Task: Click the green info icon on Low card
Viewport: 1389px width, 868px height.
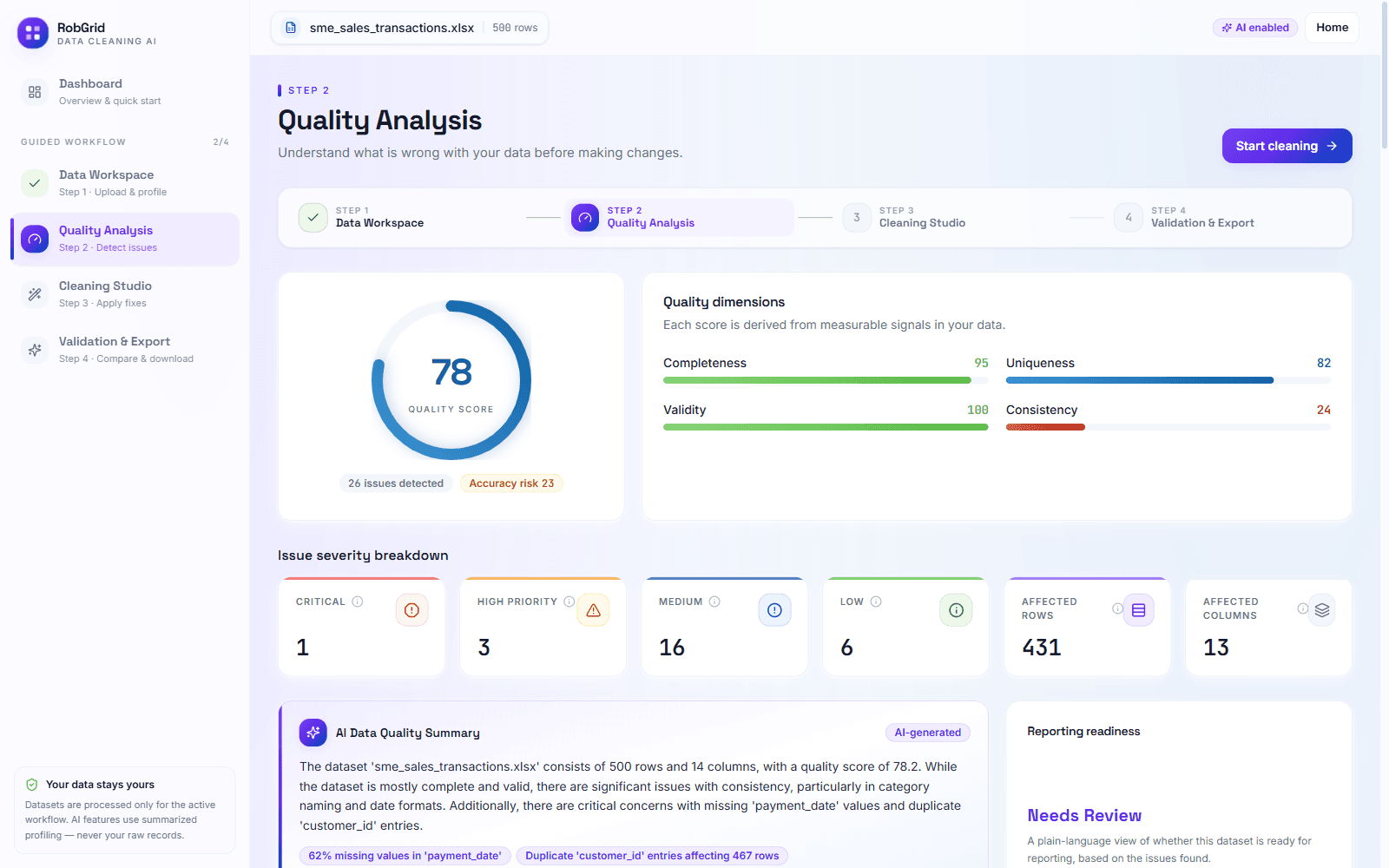Action: point(956,610)
